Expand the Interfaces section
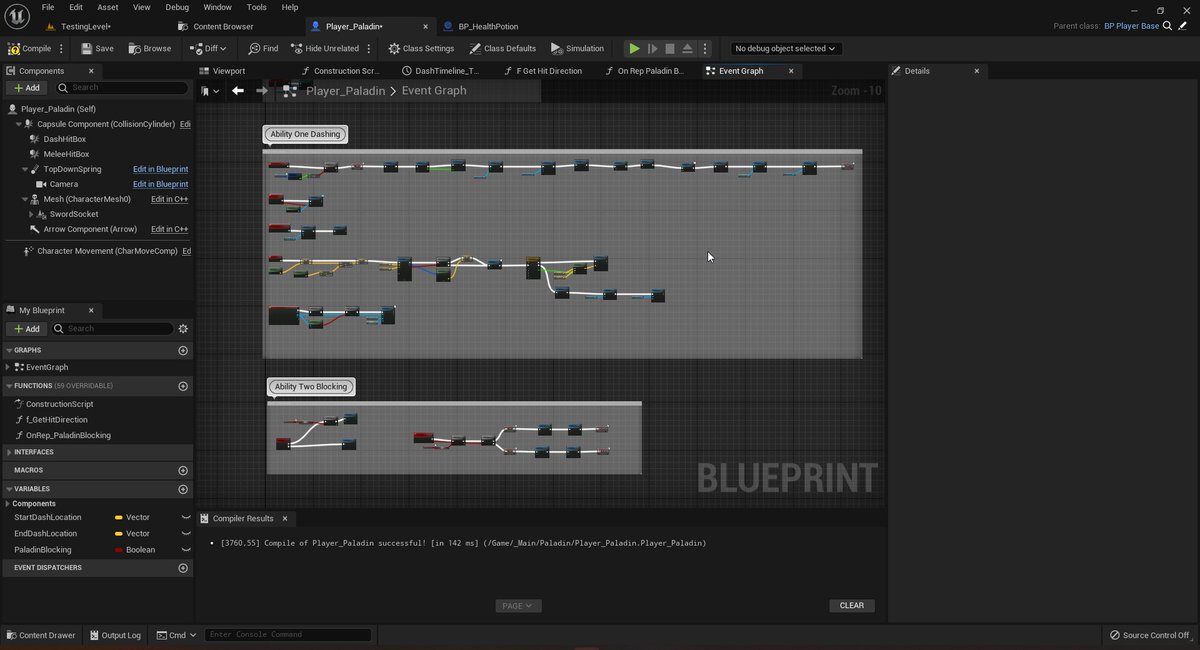 [8, 452]
